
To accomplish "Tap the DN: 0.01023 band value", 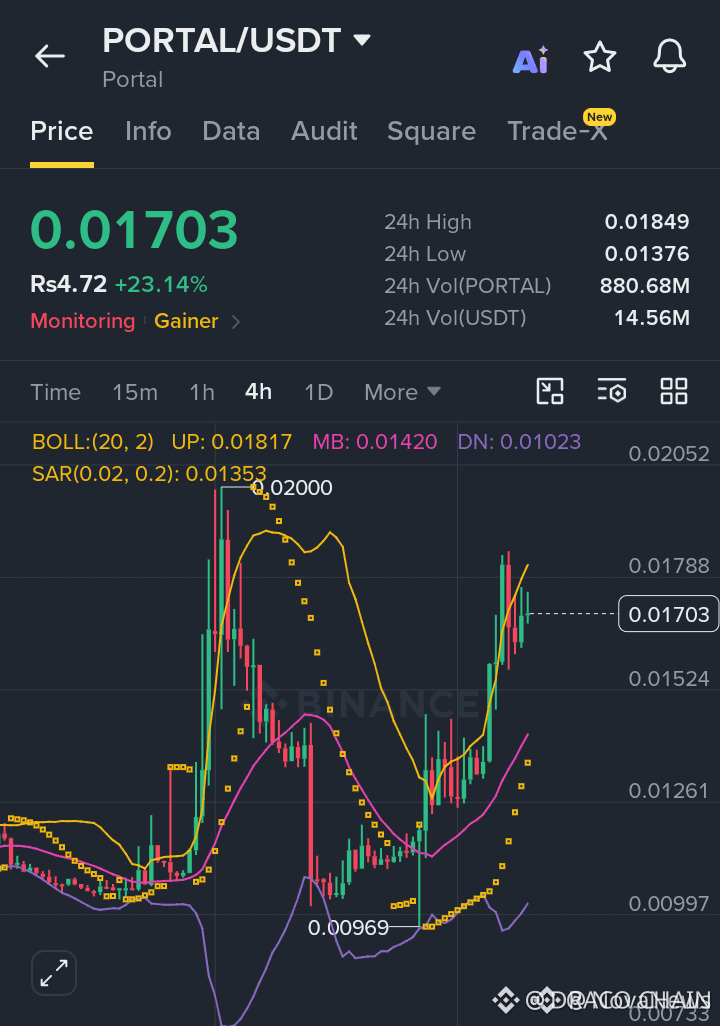I will point(519,442).
